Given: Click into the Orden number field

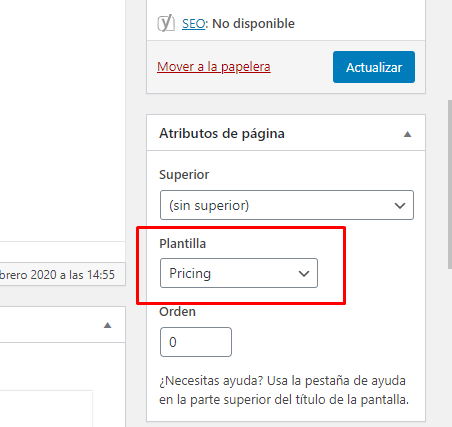Looking at the screenshot, I should coord(196,342).
